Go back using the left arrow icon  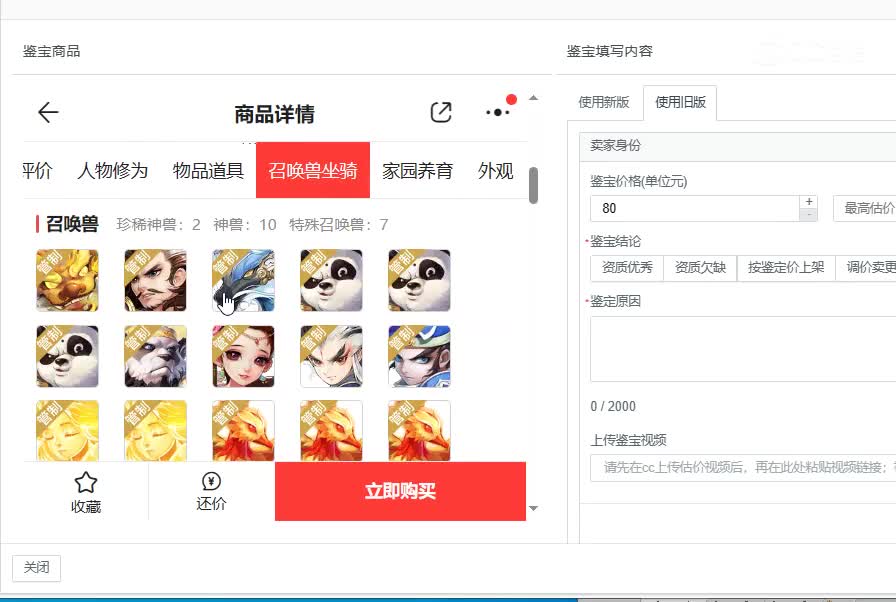tap(48, 113)
